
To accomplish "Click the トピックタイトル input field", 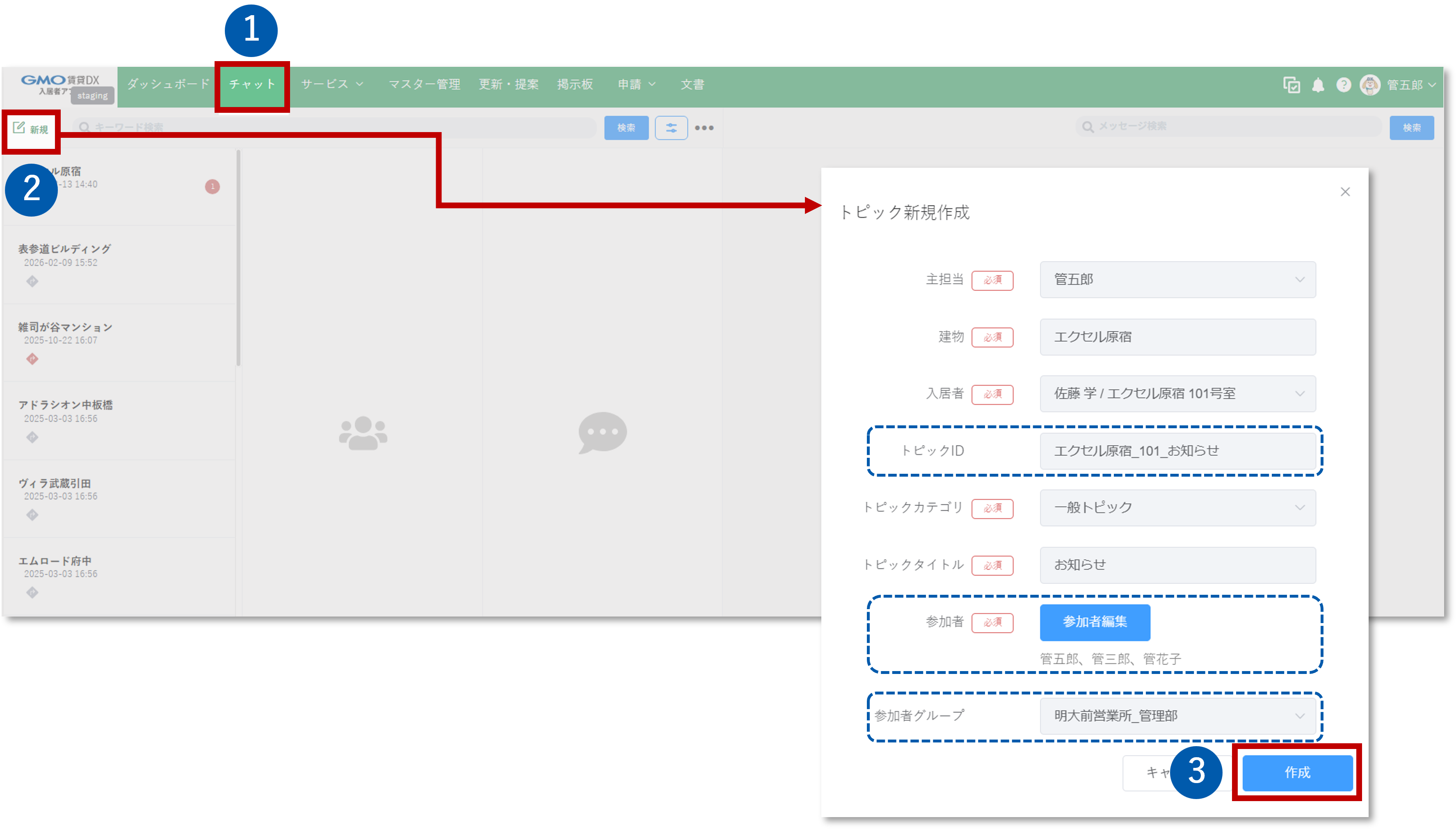I will (x=1177, y=565).
